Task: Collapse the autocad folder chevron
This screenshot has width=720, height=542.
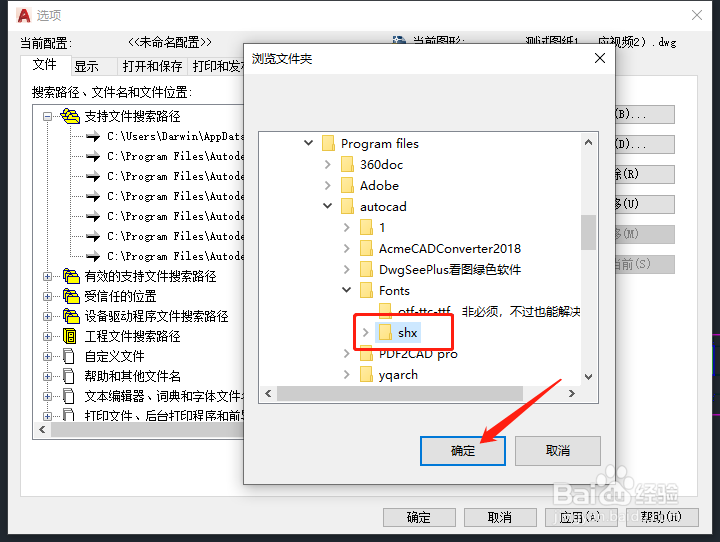Action: coord(327,206)
